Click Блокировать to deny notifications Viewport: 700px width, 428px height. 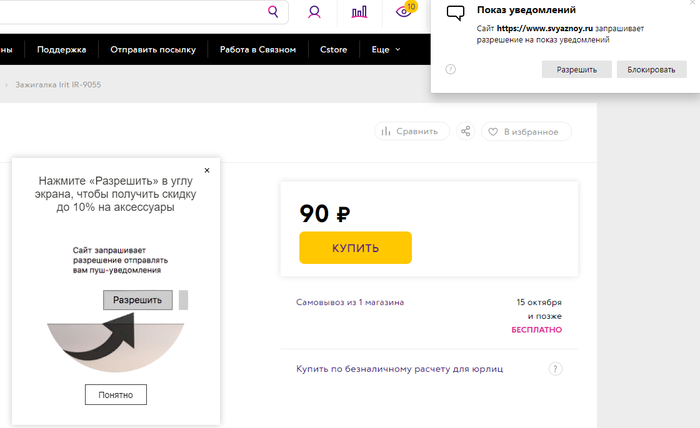(651, 69)
